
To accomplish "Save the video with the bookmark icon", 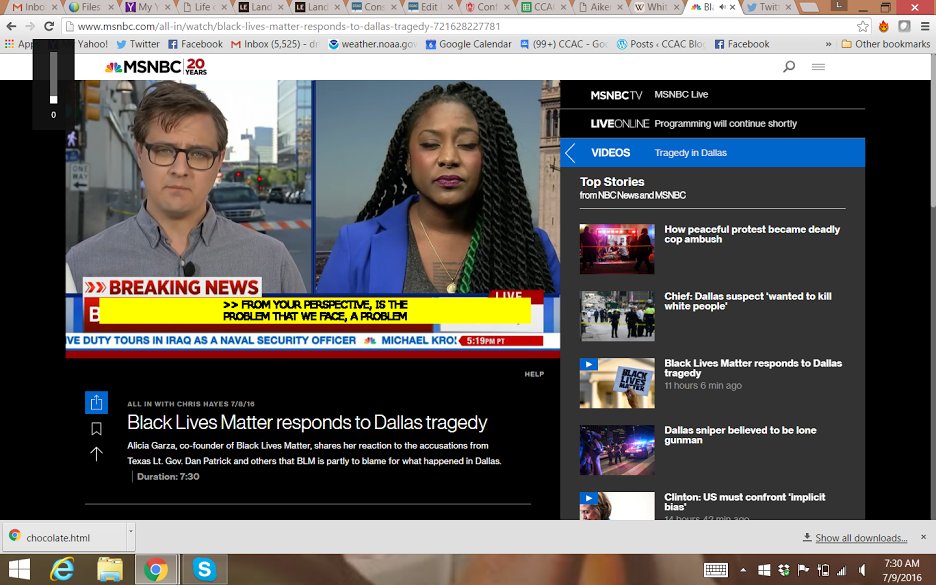I will [96, 429].
